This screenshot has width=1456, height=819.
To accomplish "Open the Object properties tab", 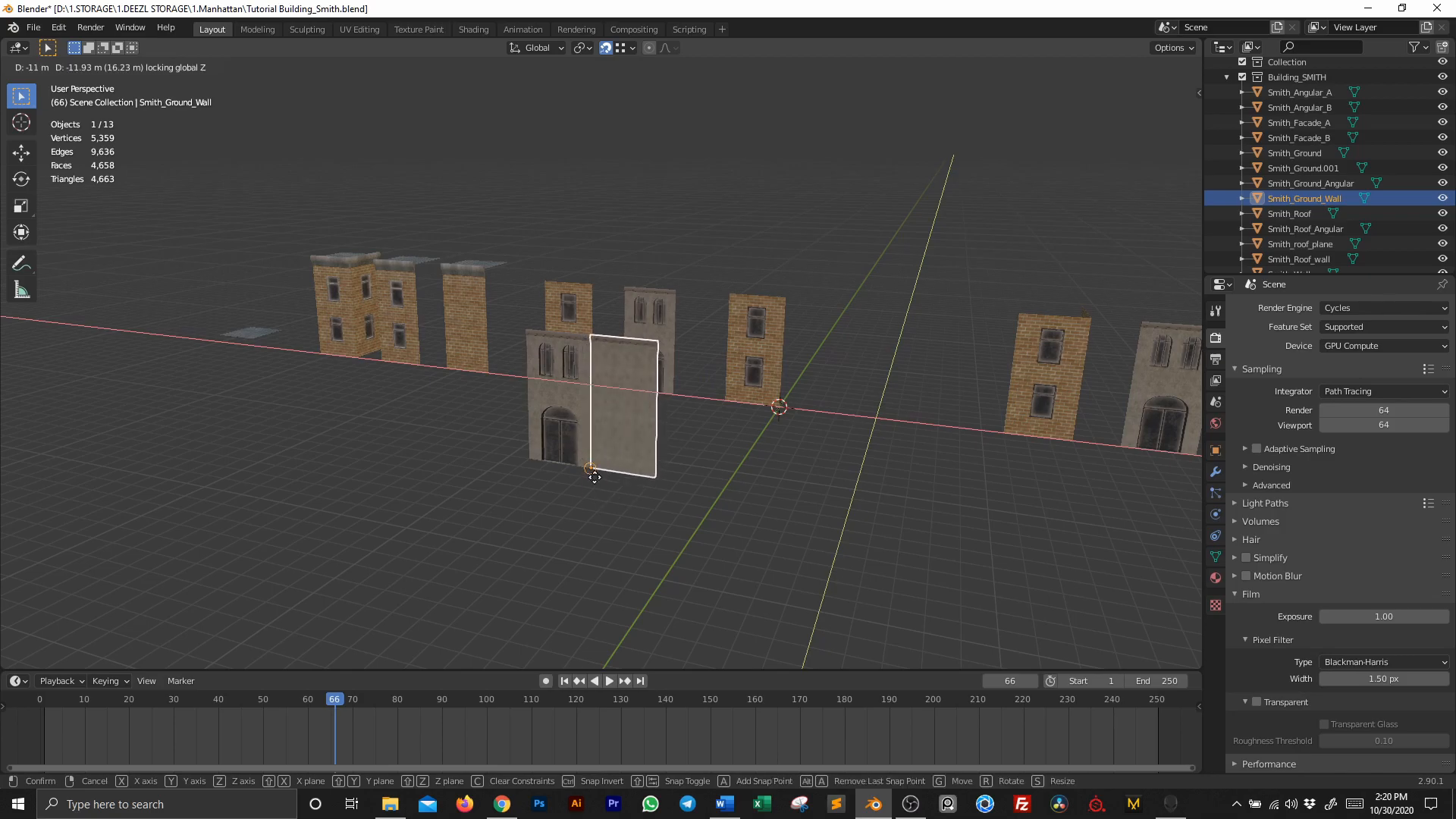I will tap(1216, 450).
